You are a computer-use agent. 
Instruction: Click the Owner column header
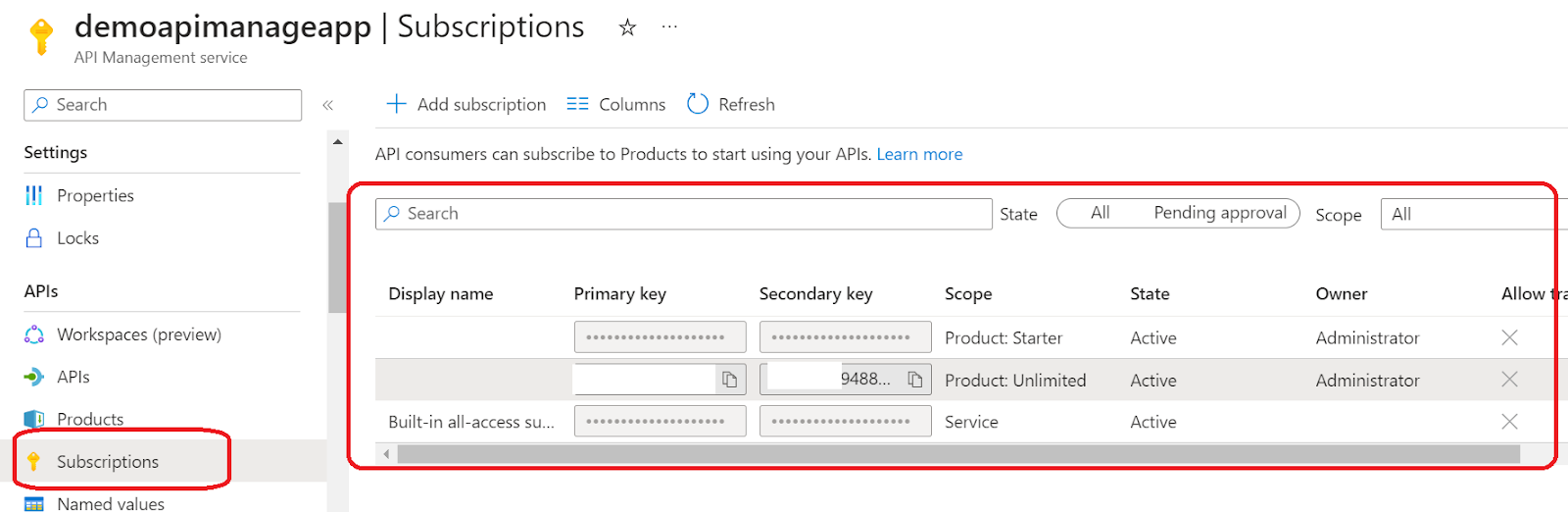(x=1341, y=293)
